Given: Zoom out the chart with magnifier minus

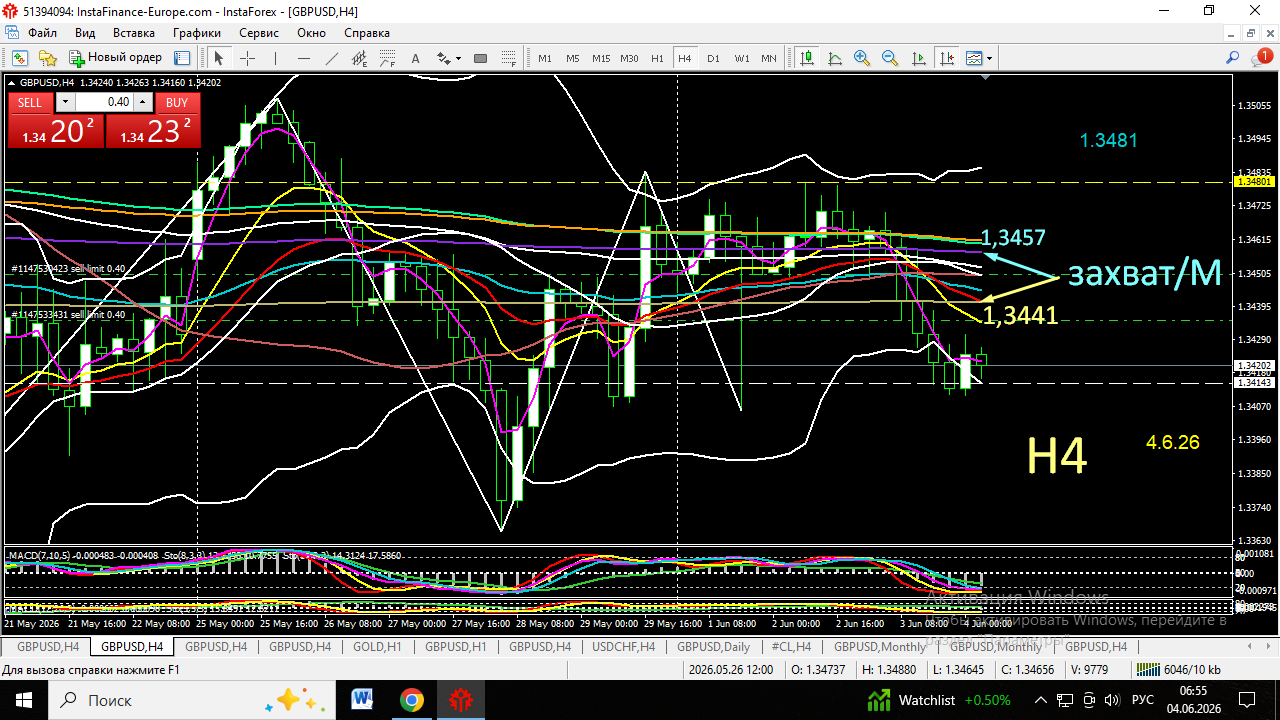Looking at the screenshot, I should [890, 58].
